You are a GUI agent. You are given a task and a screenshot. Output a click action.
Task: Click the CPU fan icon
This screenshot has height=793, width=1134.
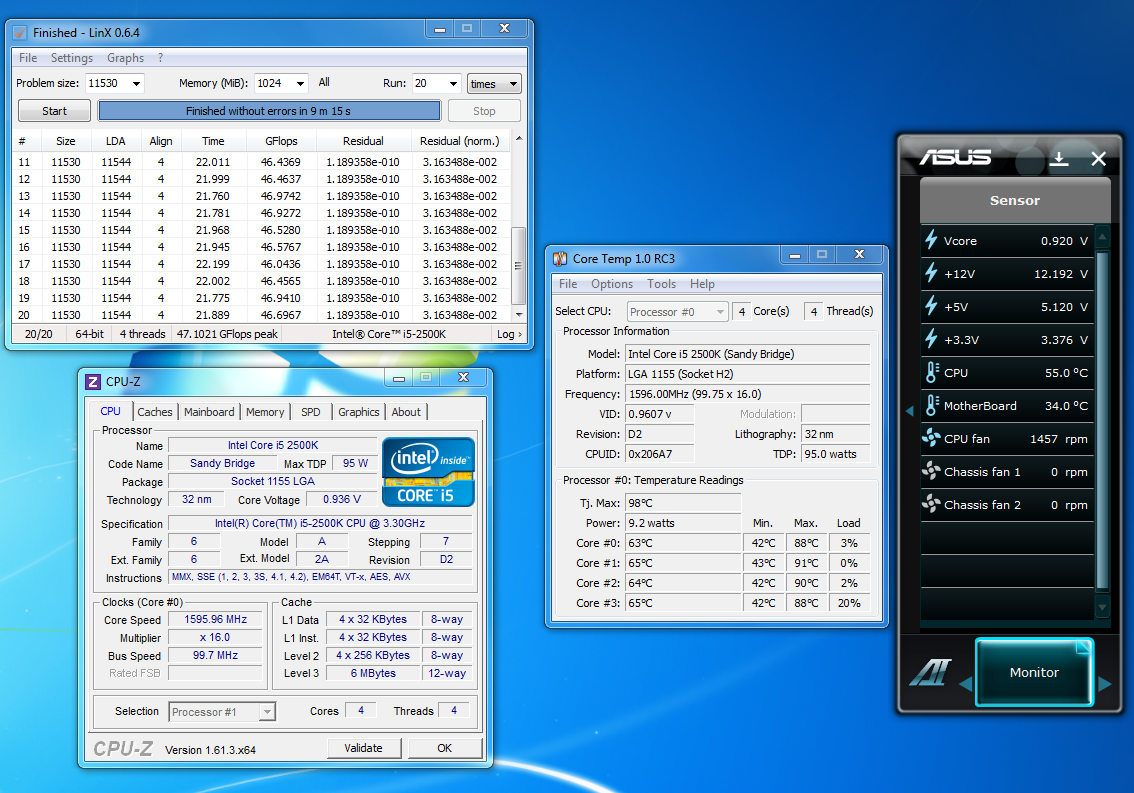pos(931,438)
